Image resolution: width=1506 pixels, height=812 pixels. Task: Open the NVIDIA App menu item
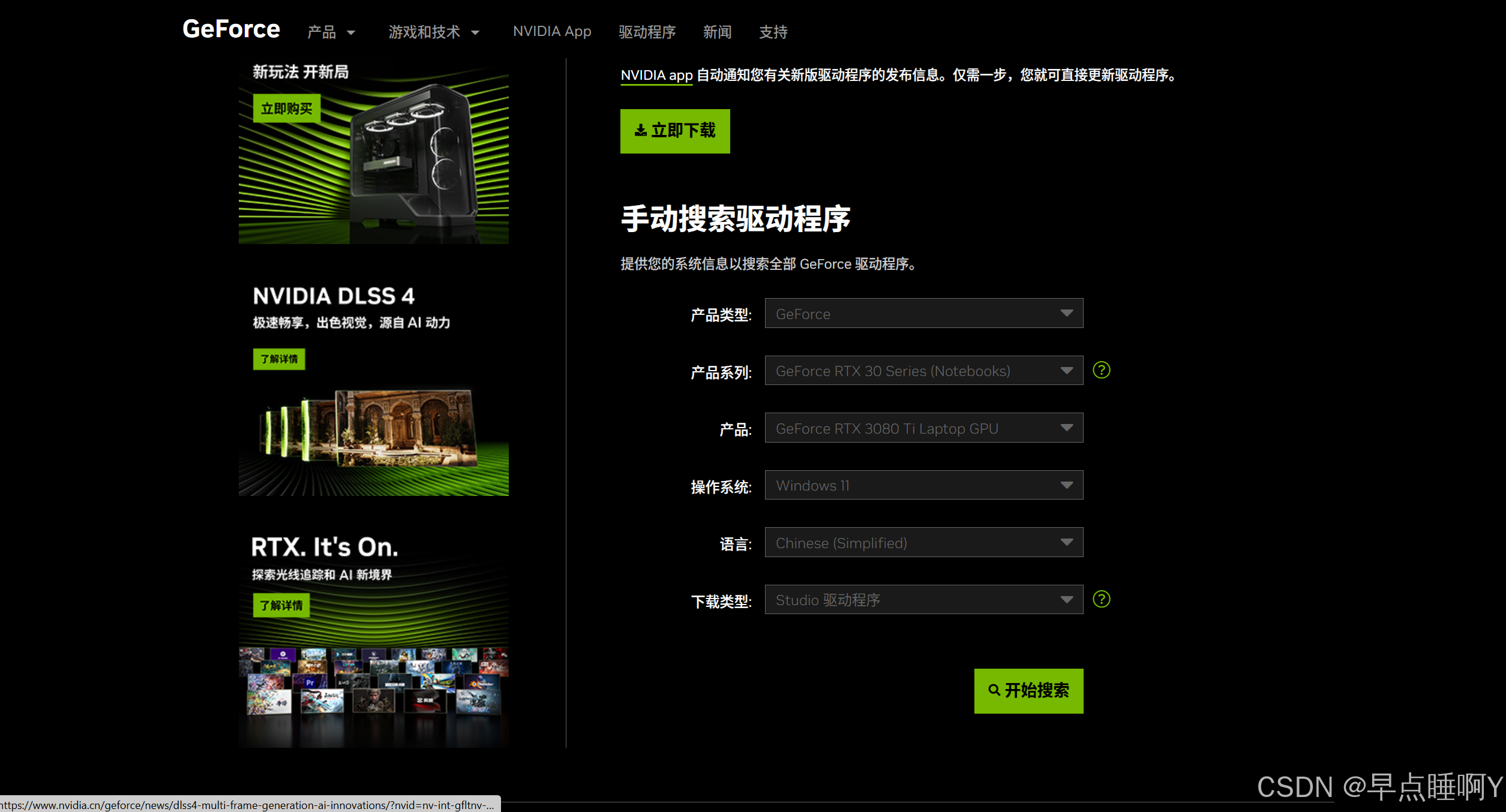tap(552, 31)
